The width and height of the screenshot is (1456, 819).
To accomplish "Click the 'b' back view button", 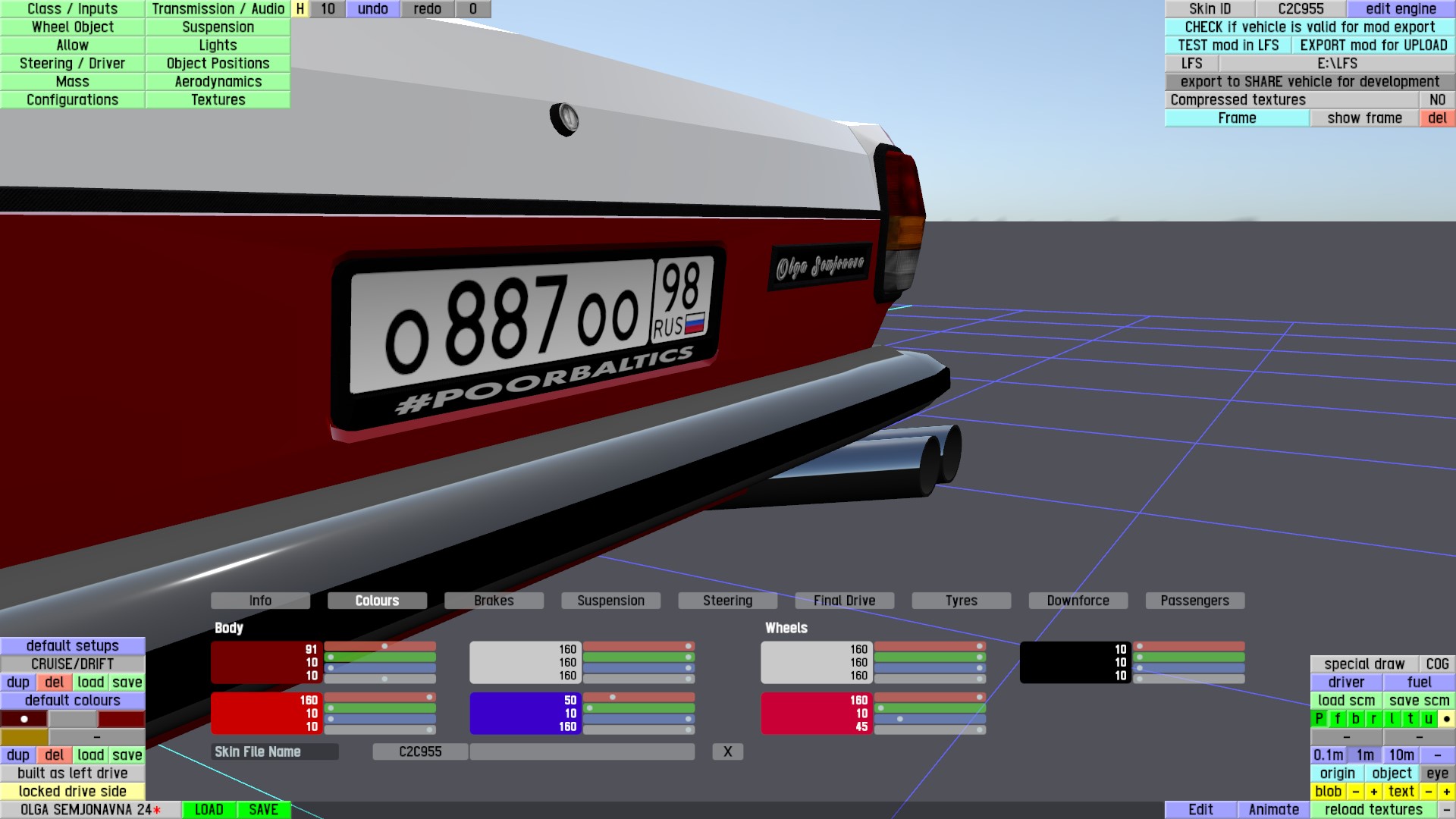I will [x=1355, y=718].
